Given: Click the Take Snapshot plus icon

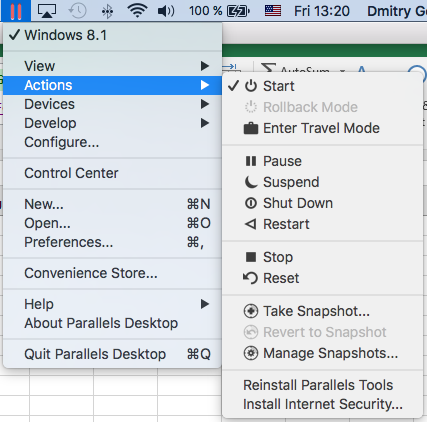Looking at the screenshot, I should 251,311.
